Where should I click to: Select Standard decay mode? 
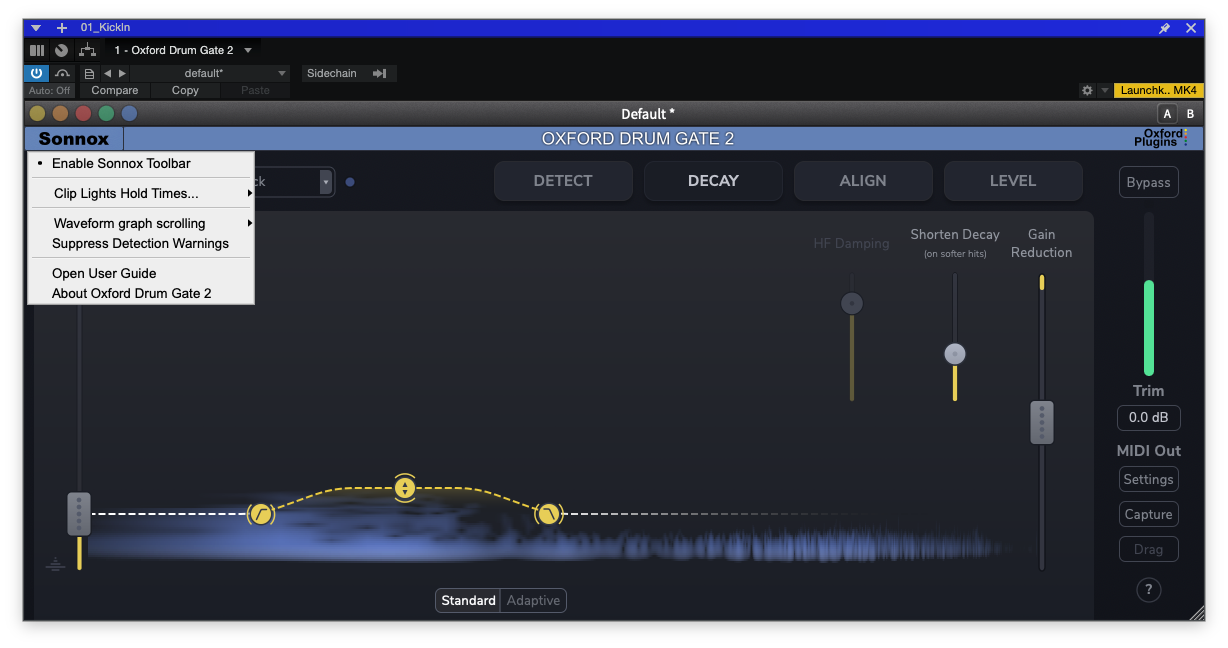coord(468,600)
